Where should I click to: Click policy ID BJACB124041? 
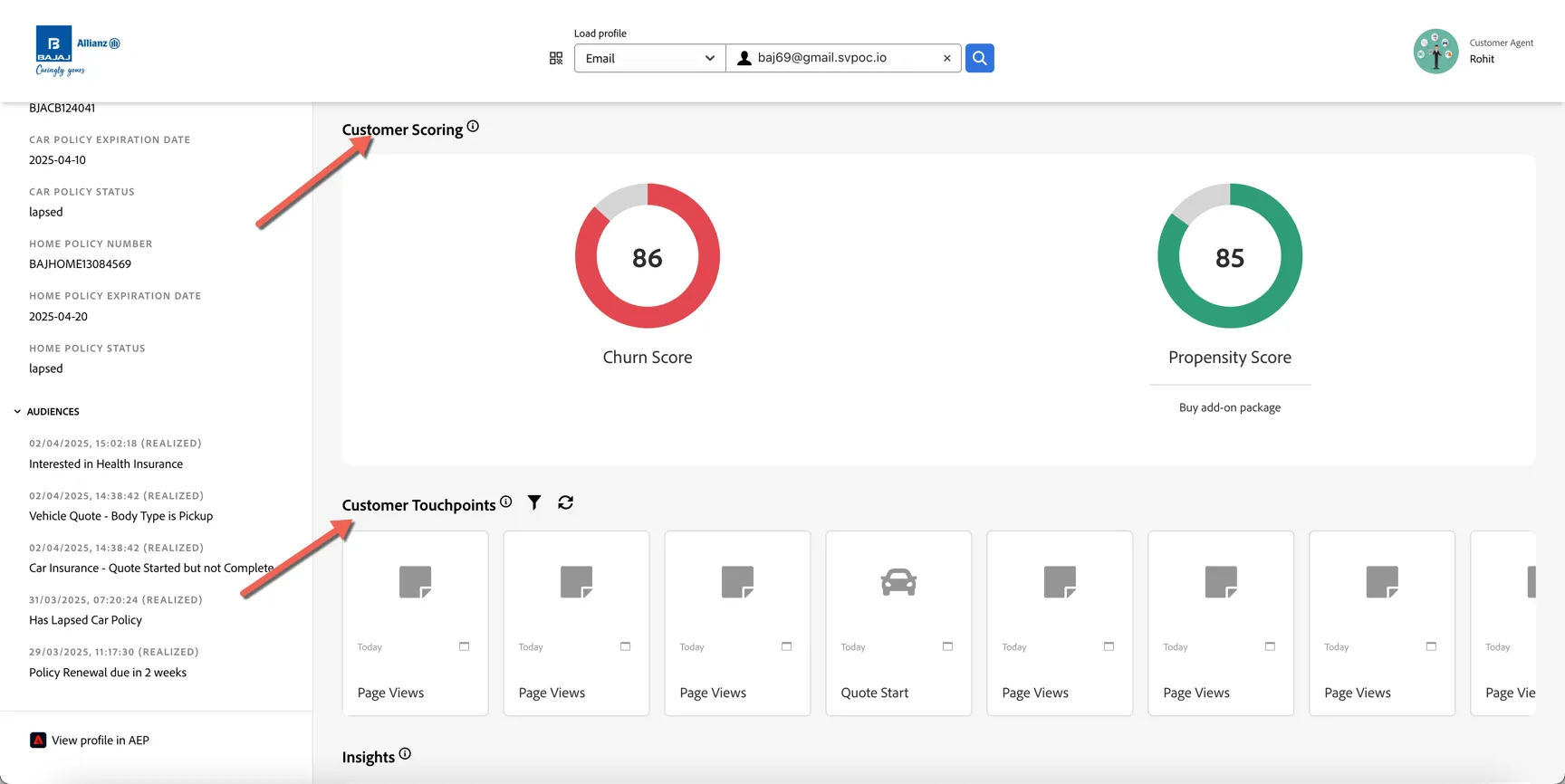pyautogui.click(x=62, y=108)
